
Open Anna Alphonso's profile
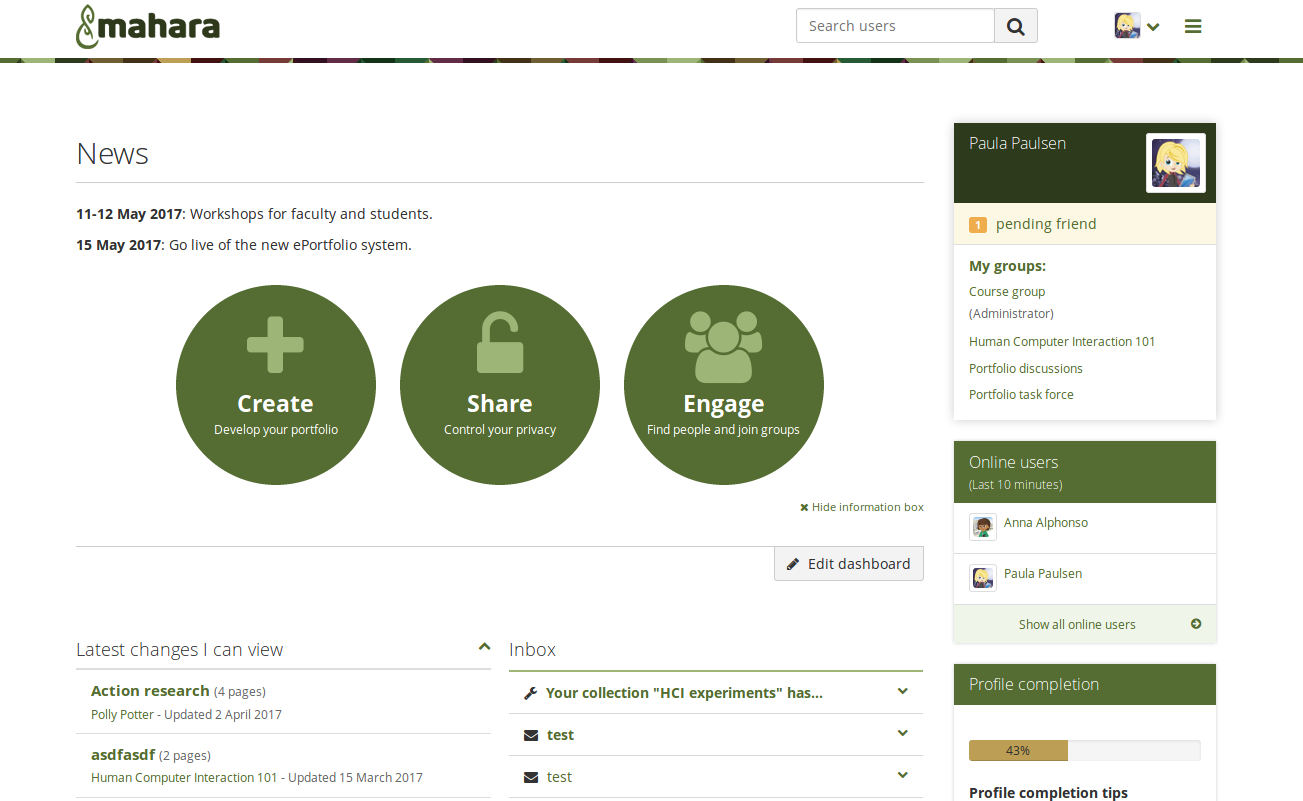tap(1046, 523)
